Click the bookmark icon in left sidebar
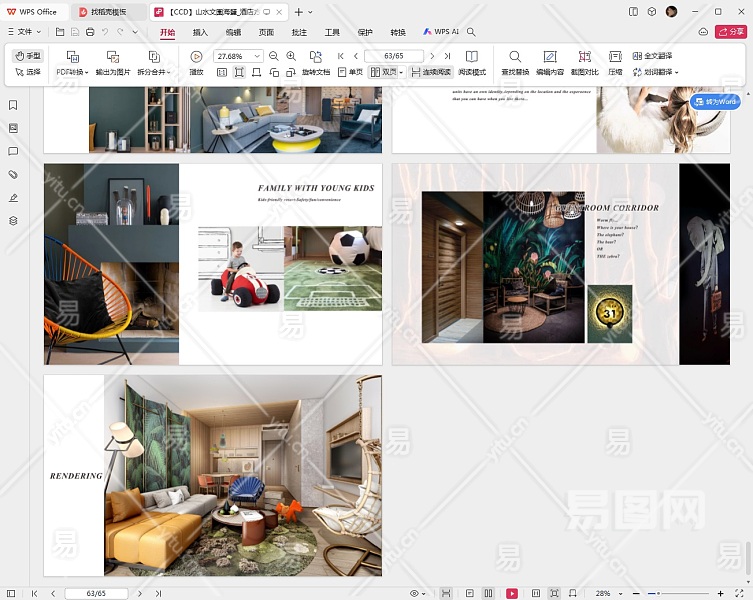This screenshot has height=600, width=753. (13, 105)
